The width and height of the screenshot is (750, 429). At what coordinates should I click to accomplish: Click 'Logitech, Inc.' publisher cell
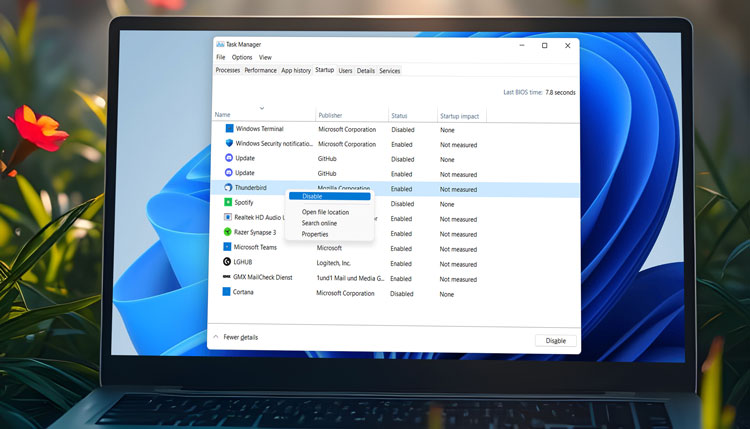click(333, 263)
